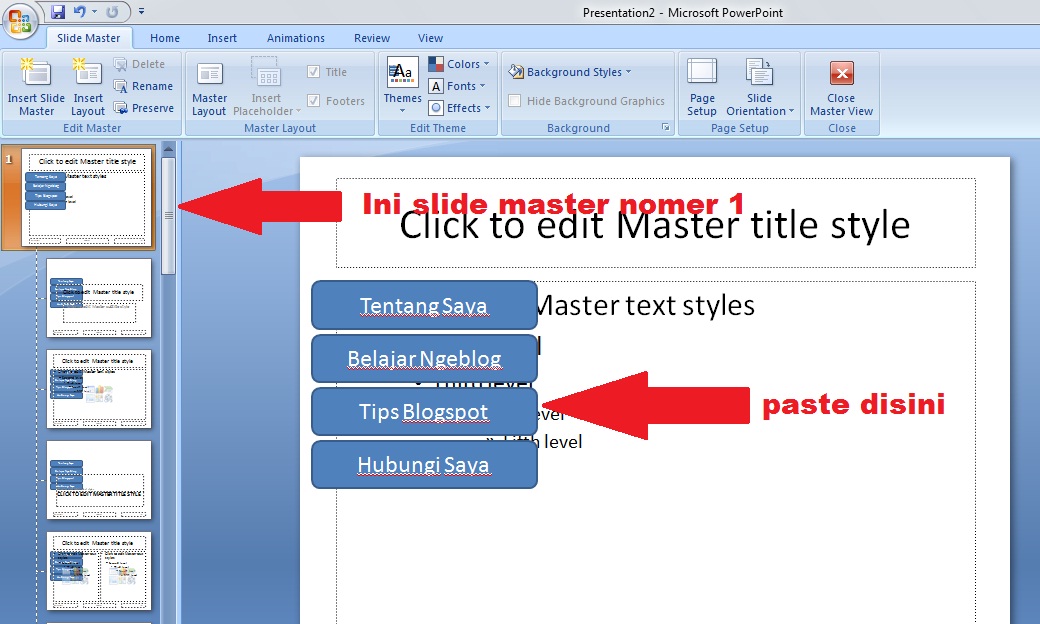
Task: Insert a new Slide Master
Action: (x=36, y=88)
